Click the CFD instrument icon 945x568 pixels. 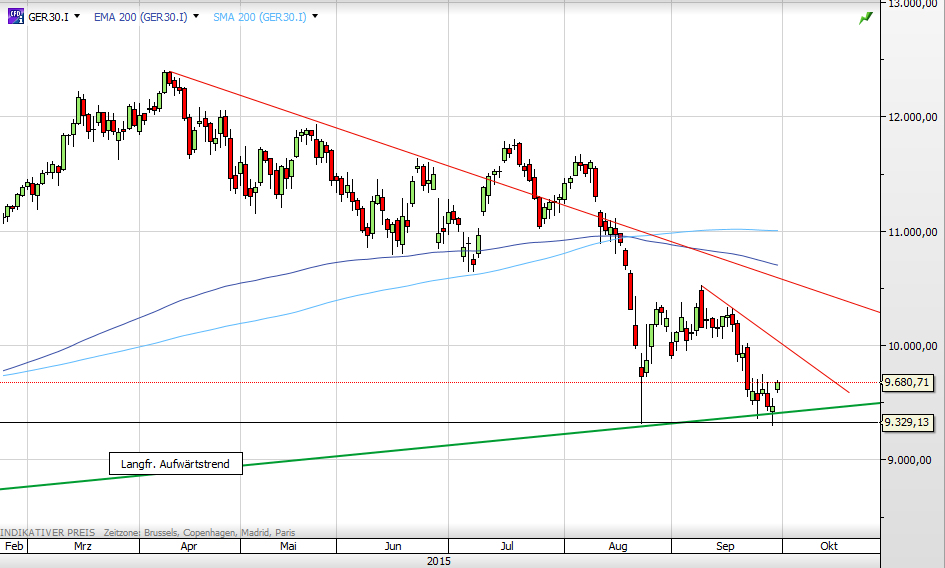pyautogui.click(x=16, y=16)
